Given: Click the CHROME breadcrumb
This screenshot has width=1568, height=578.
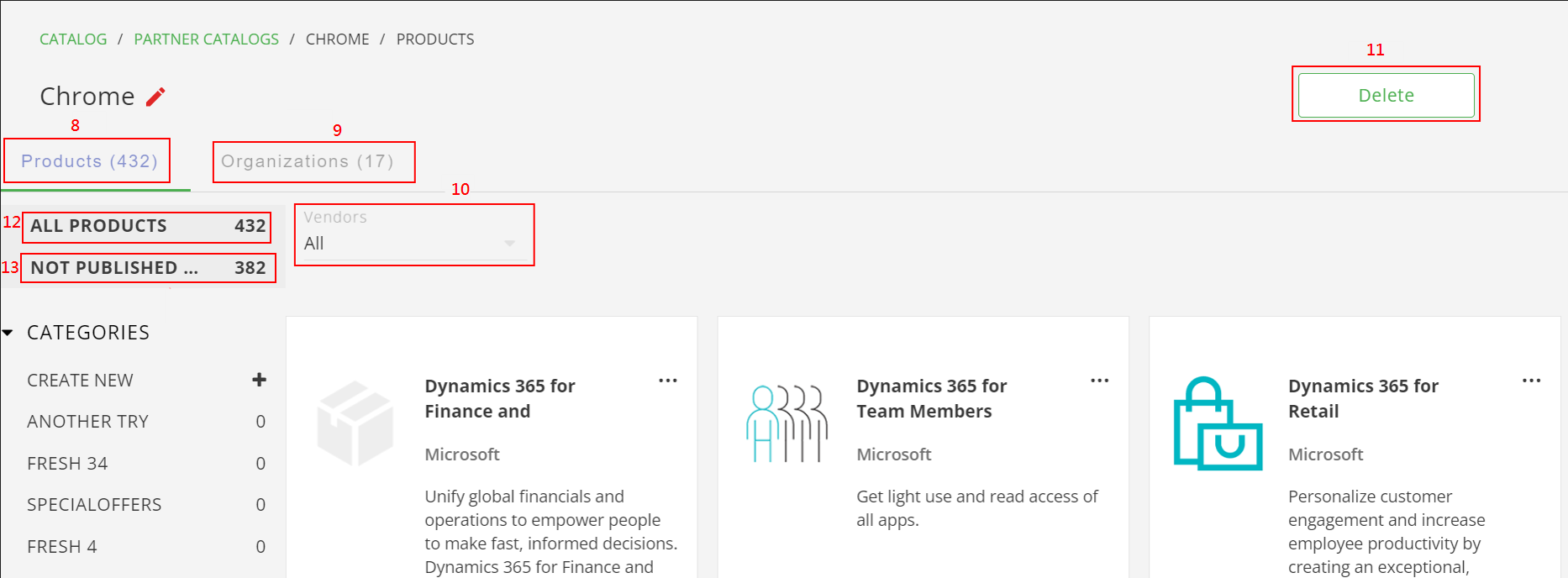Looking at the screenshot, I should tap(338, 39).
